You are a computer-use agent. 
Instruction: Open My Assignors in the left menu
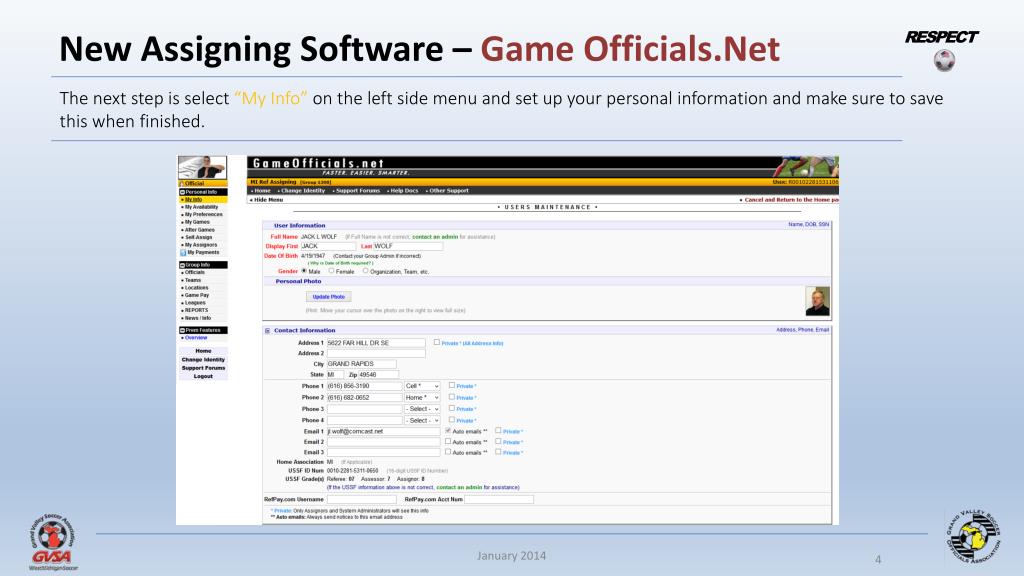[x=199, y=245]
